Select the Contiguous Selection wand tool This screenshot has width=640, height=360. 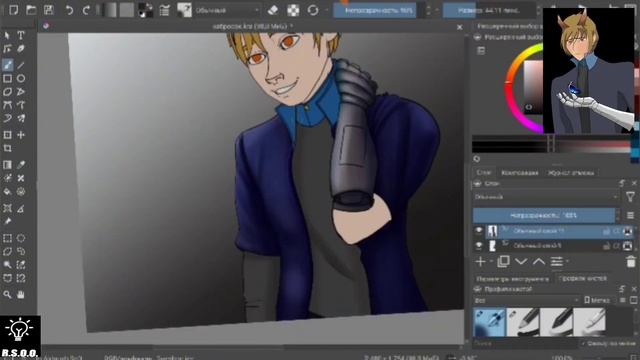(7, 265)
